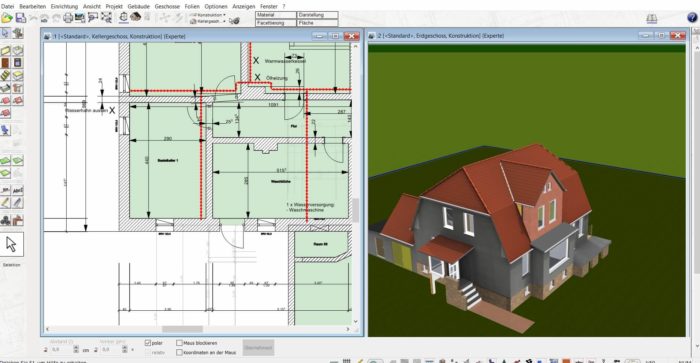
Task: Click horizontal scrollbar thumb of plan window
Action: (182, 330)
